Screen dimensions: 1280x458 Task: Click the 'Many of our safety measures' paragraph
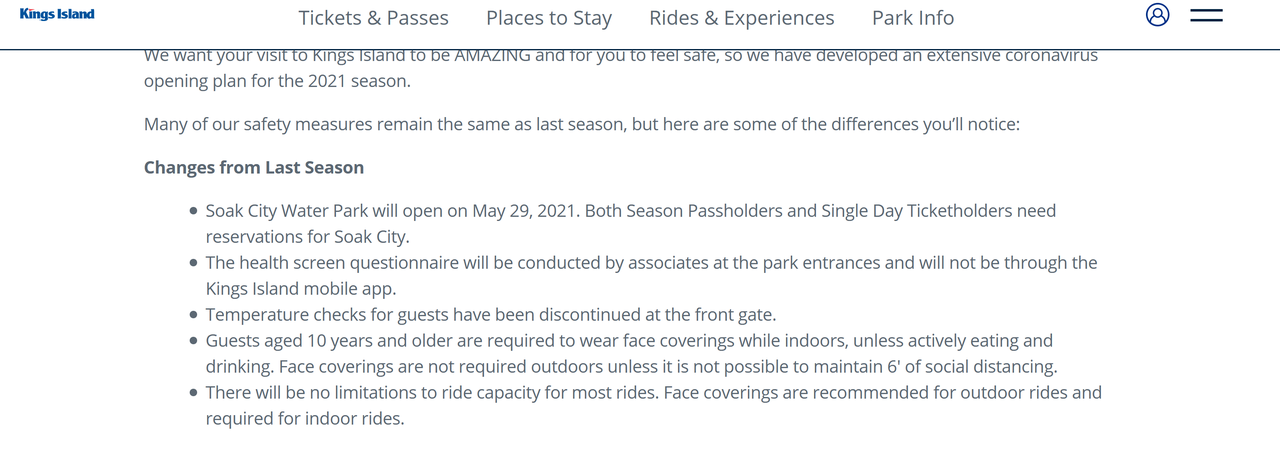click(x=581, y=124)
